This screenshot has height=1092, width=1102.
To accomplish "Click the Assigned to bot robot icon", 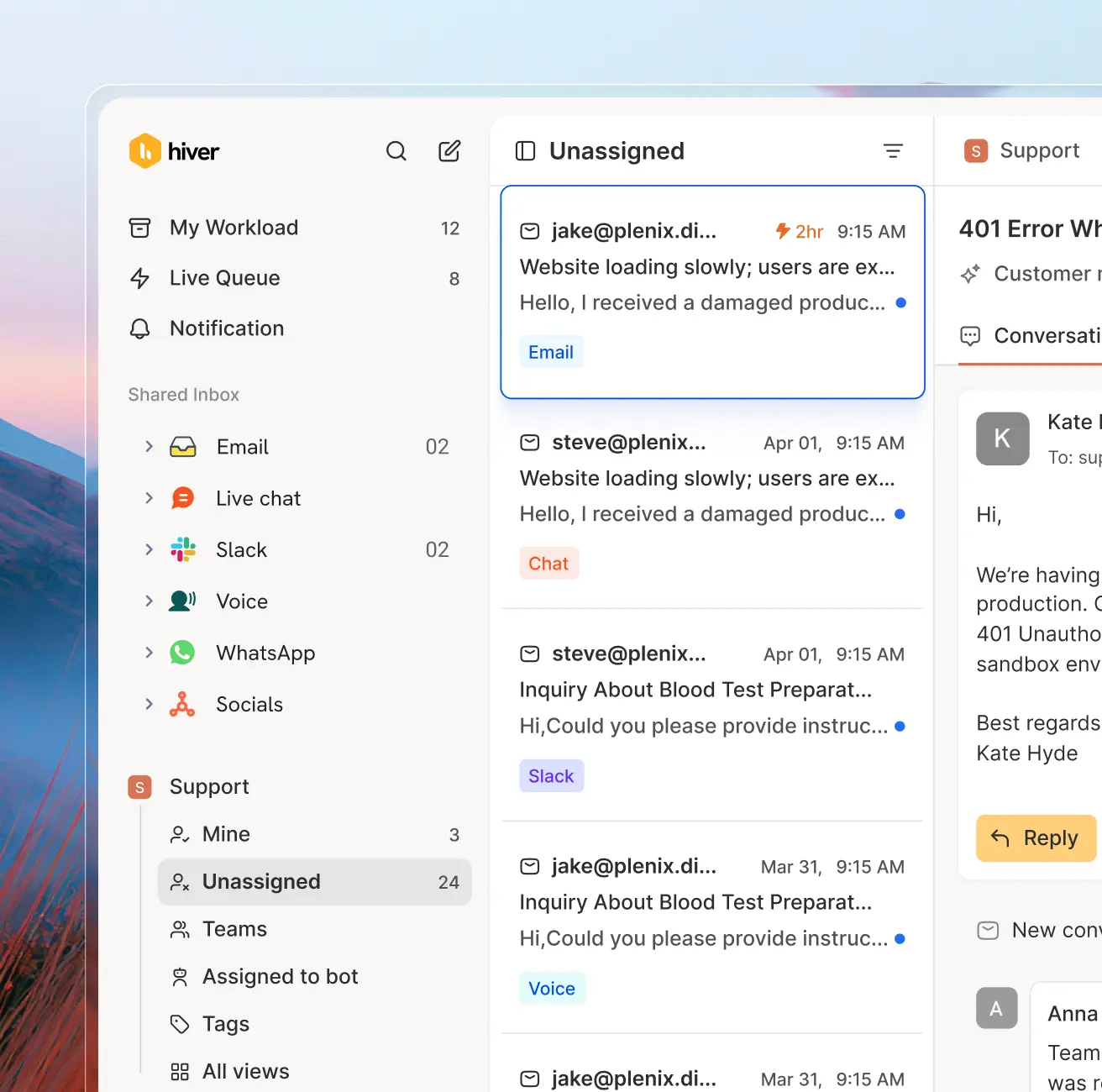I will [180, 977].
